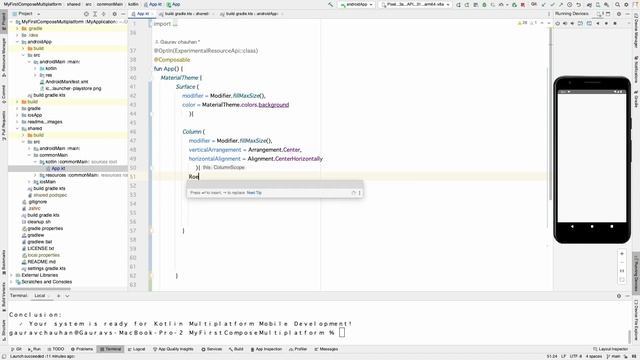Viewport: 640px width, 360px height.
Task: Click the Git history clock icon
Action: click(x=569, y=4)
